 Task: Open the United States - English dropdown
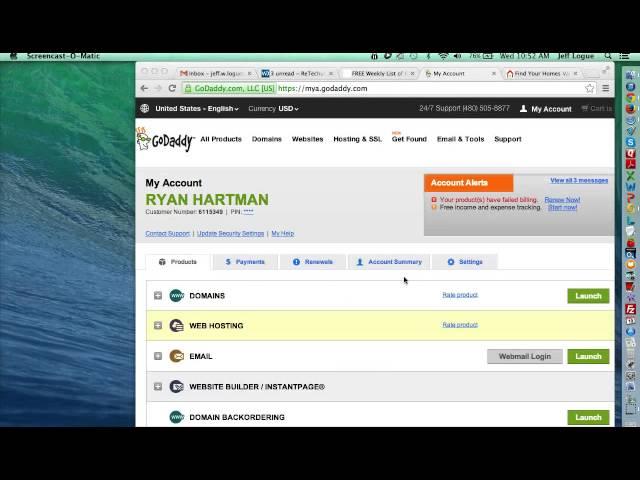[x=197, y=109]
